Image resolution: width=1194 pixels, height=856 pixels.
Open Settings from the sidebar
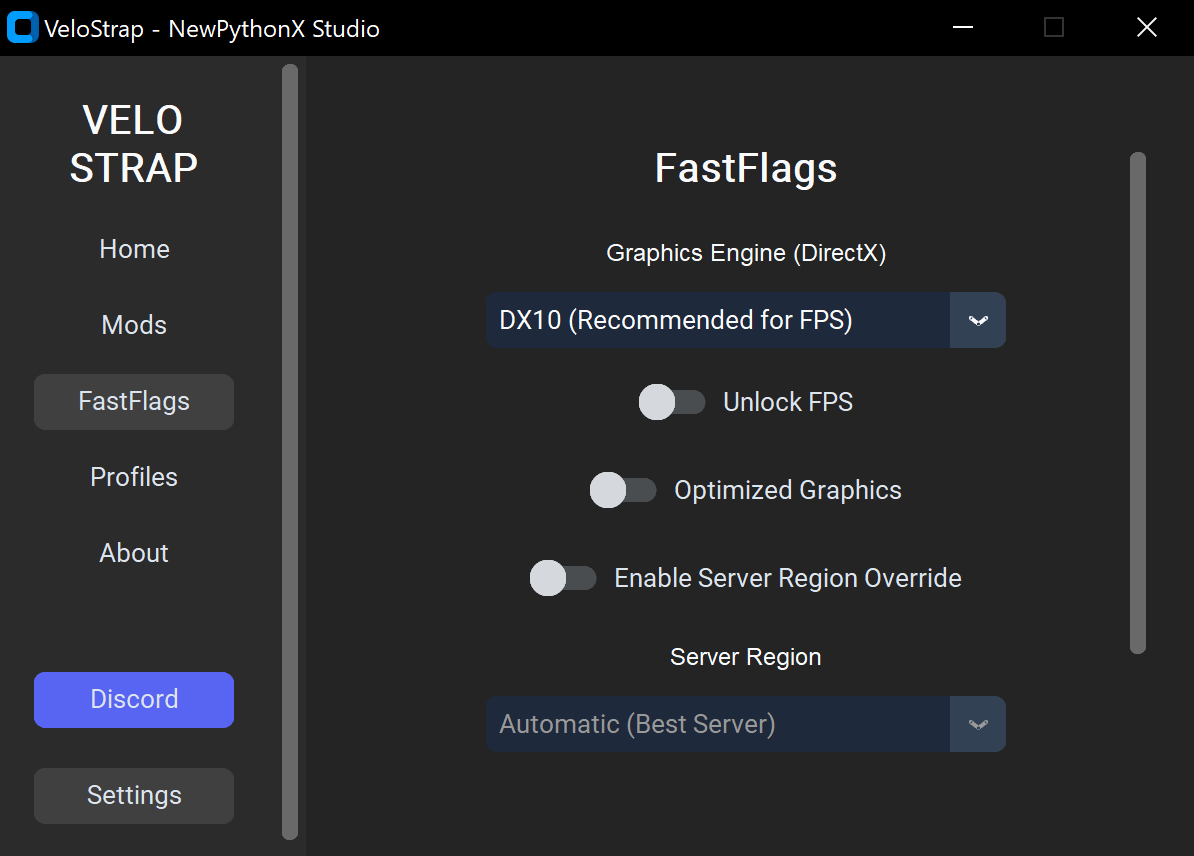pos(134,795)
